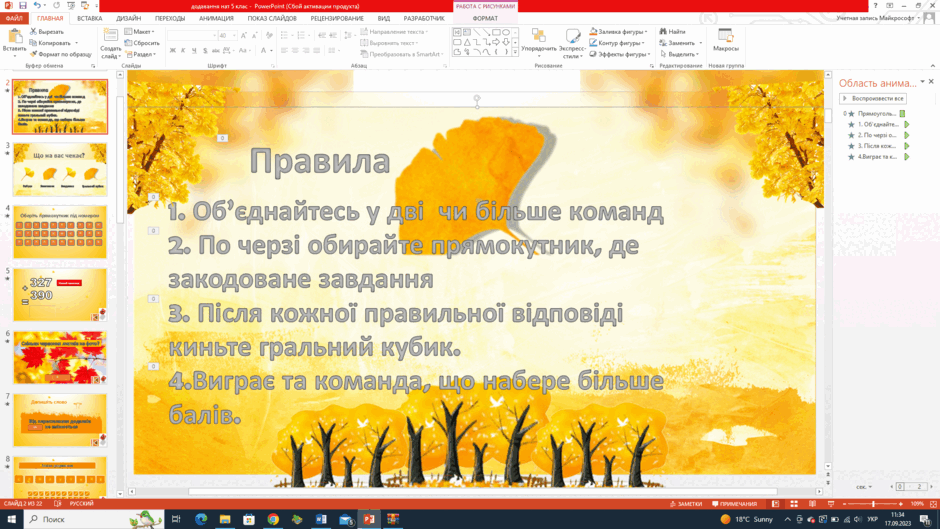Open Направление текста dropdown
This screenshot has width=940, height=529.
click(x=394, y=32)
